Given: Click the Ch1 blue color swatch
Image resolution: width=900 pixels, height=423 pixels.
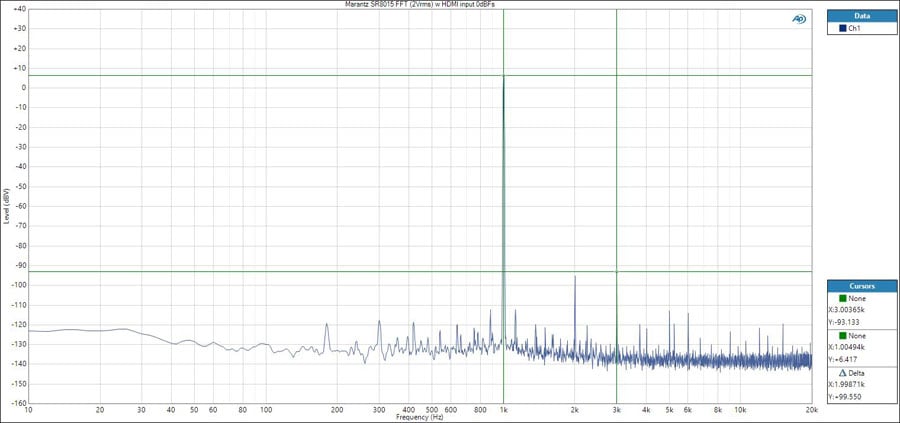Looking at the screenshot, I should pyautogui.click(x=843, y=29).
